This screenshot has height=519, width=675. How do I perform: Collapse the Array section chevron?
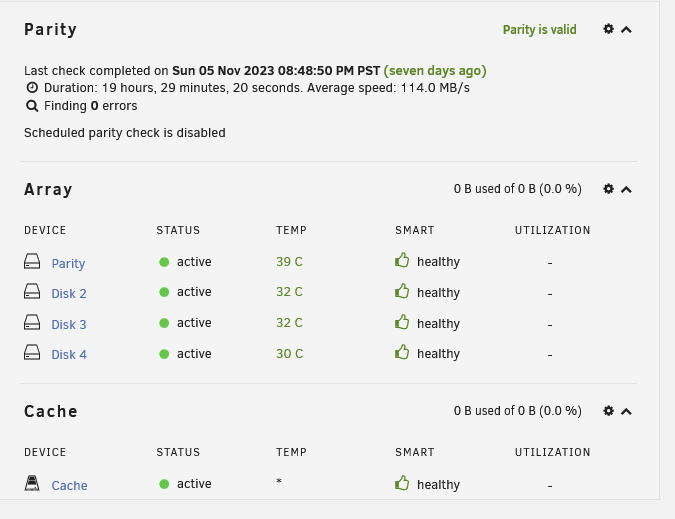pyautogui.click(x=626, y=189)
